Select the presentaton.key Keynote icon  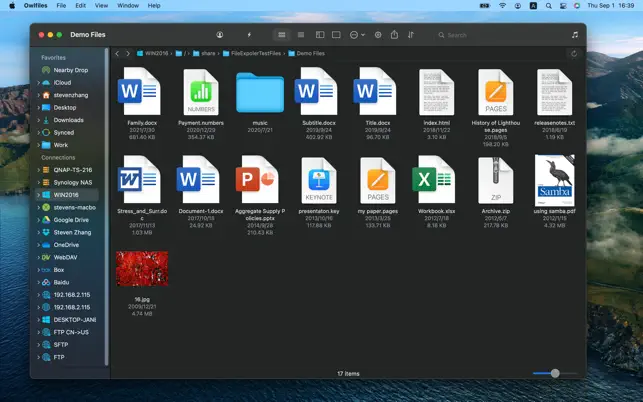tap(319, 180)
